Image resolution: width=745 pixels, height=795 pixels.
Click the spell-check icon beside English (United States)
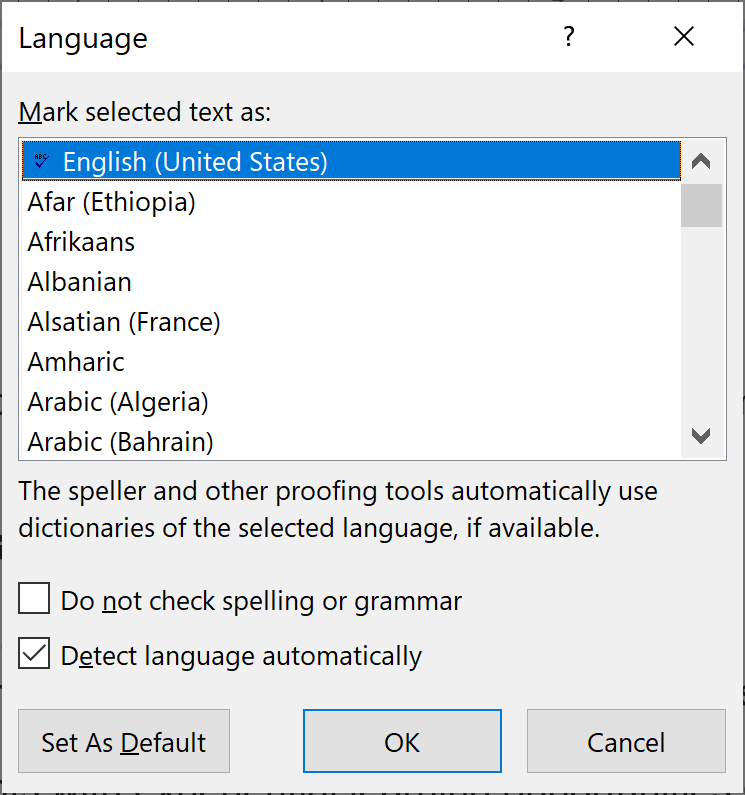click(41, 160)
